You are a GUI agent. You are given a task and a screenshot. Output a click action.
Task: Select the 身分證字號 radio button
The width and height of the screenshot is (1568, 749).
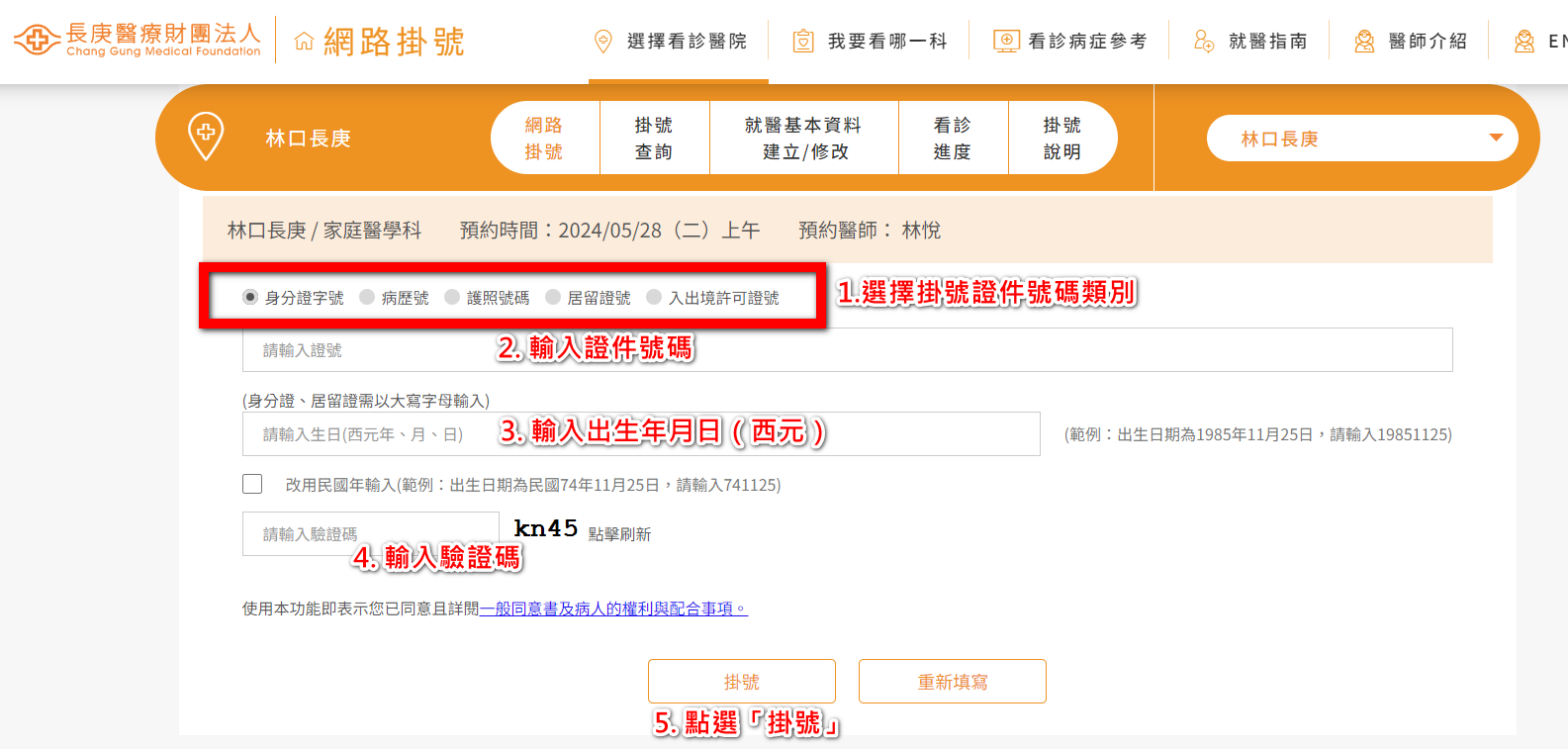250,297
